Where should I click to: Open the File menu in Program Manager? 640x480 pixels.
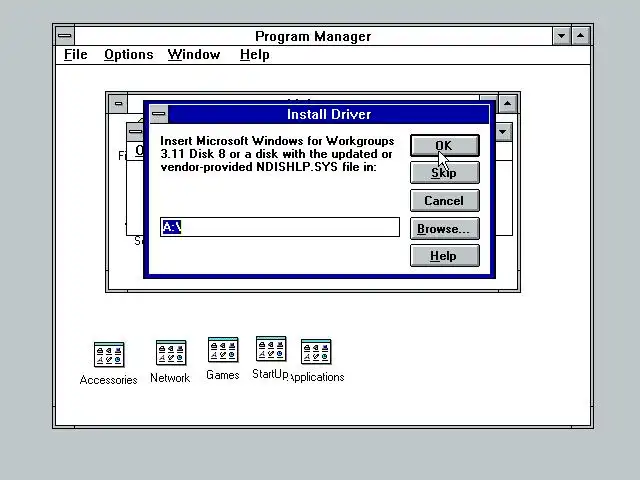click(76, 55)
